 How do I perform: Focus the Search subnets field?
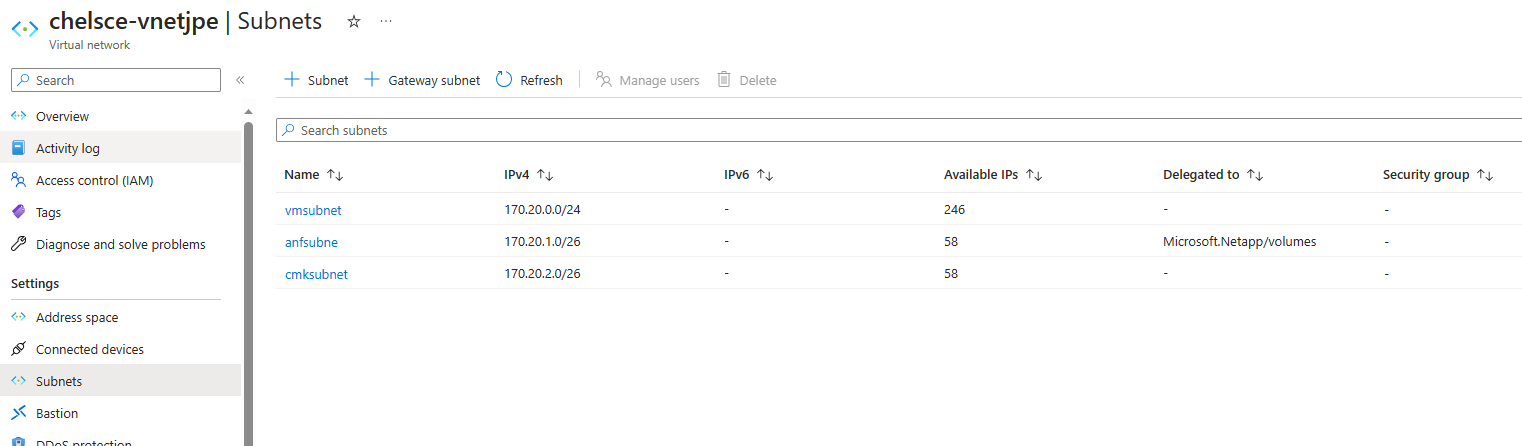click(x=899, y=130)
